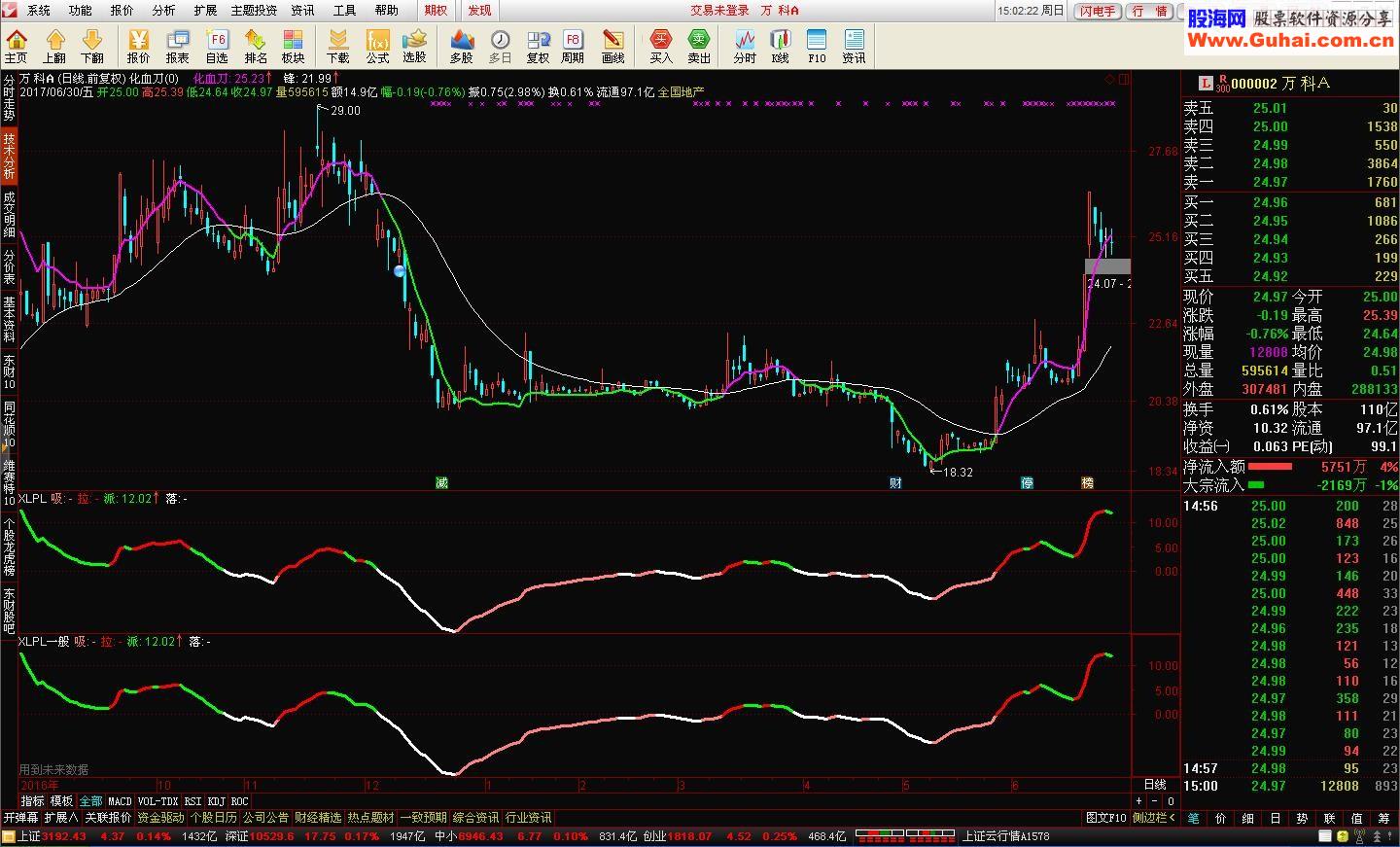The width and height of the screenshot is (1400, 847).
Task: Go to previous page with 上翻 icon
Action: point(54,46)
